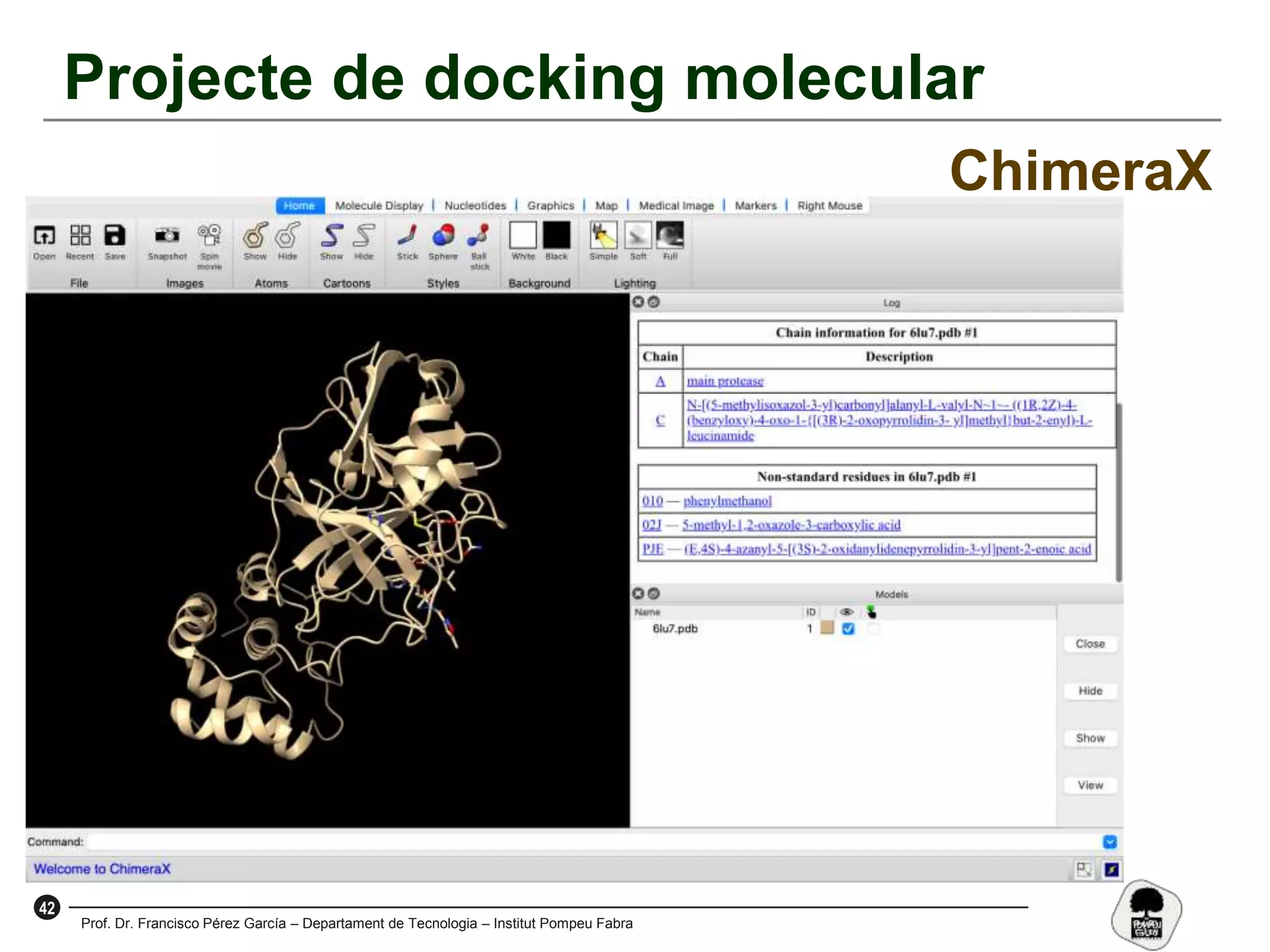
Task: Click chain A link
Action: [x=660, y=381]
